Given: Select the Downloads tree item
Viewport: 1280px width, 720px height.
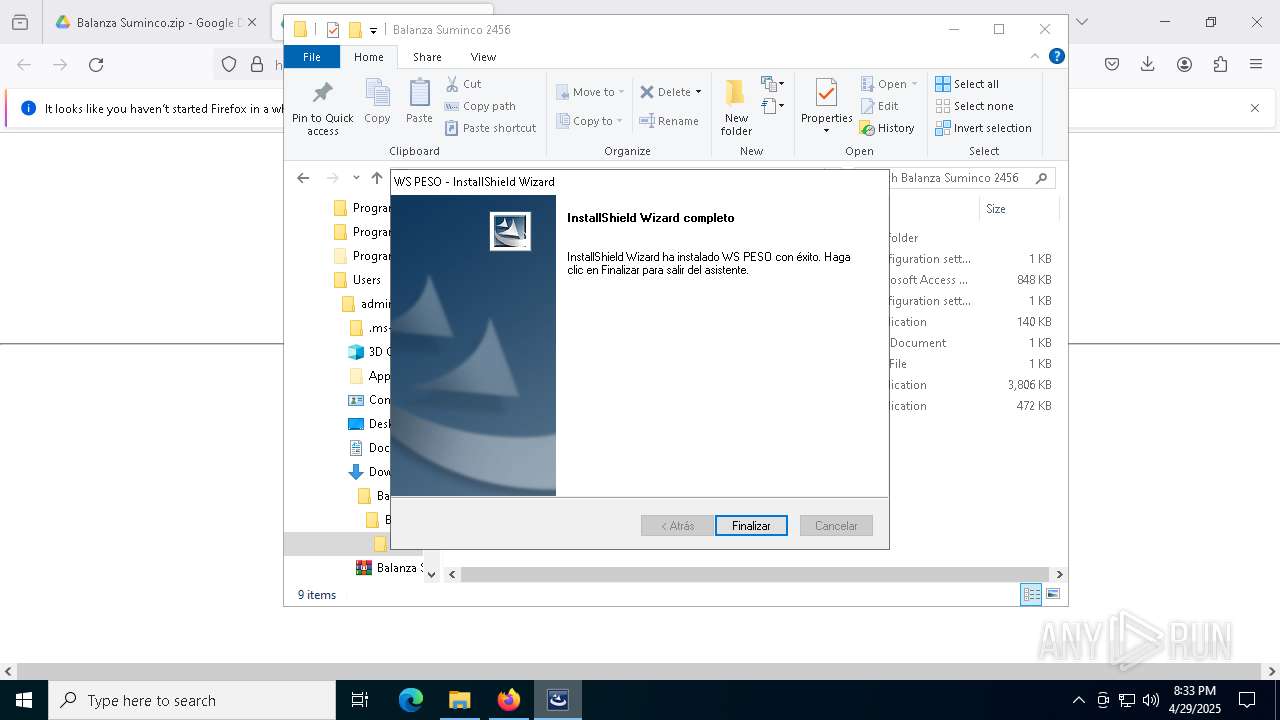Looking at the screenshot, I should 370,472.
